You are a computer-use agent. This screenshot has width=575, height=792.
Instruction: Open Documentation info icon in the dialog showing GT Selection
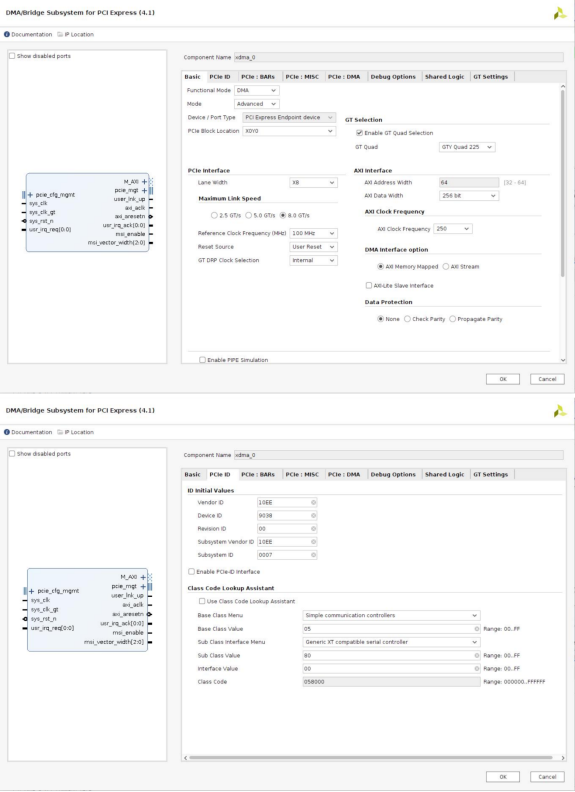click(7, 34)
